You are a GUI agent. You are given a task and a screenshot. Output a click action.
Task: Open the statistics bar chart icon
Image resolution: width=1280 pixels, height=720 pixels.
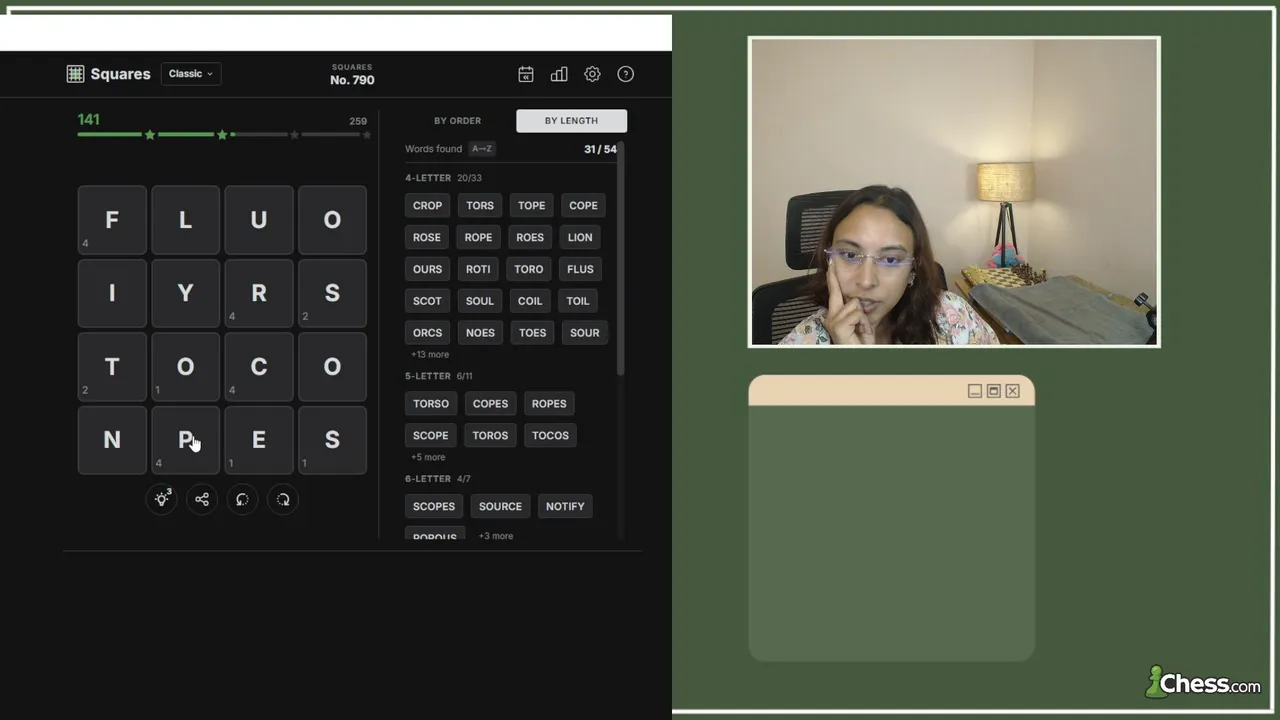559,74
